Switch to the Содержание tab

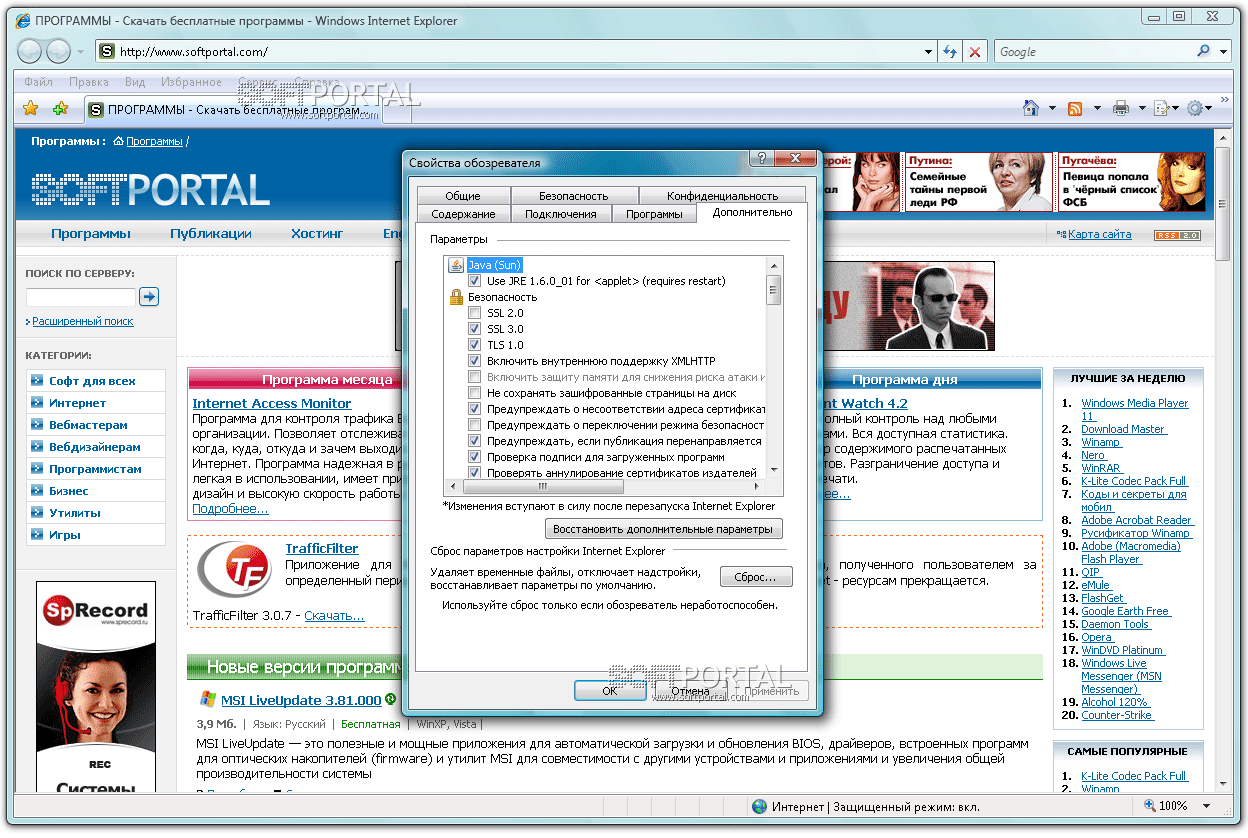click(x=463, y=214)
